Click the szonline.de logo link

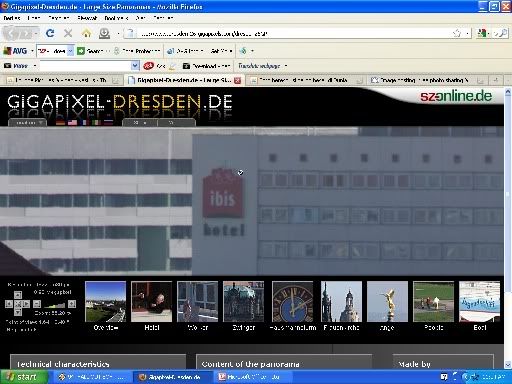pyautogui.click(x=456, y=96)
